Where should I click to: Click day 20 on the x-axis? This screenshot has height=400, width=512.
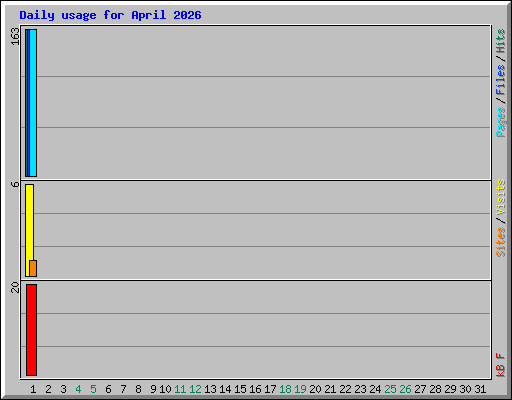315,389
